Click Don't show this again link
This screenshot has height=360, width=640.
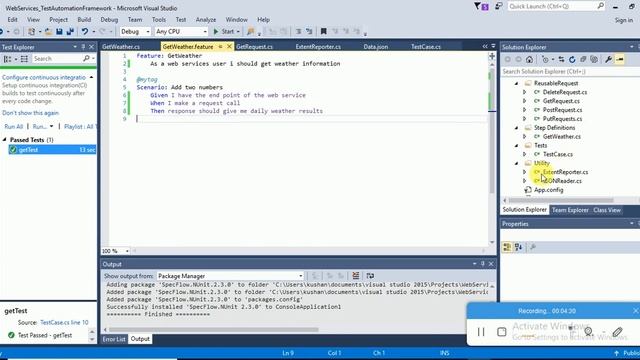pos(30,113)
